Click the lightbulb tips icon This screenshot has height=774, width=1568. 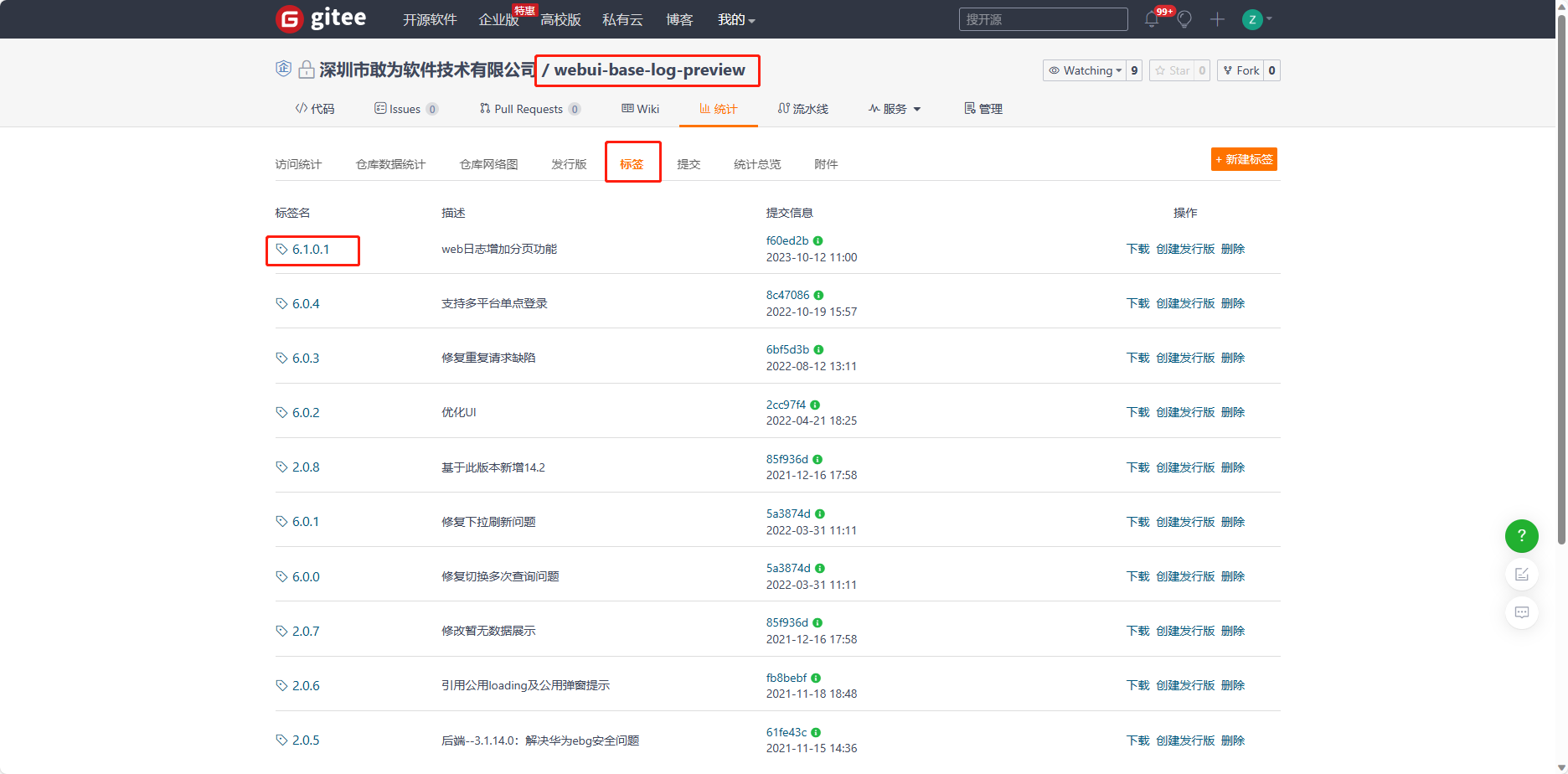pos(1184,19)
